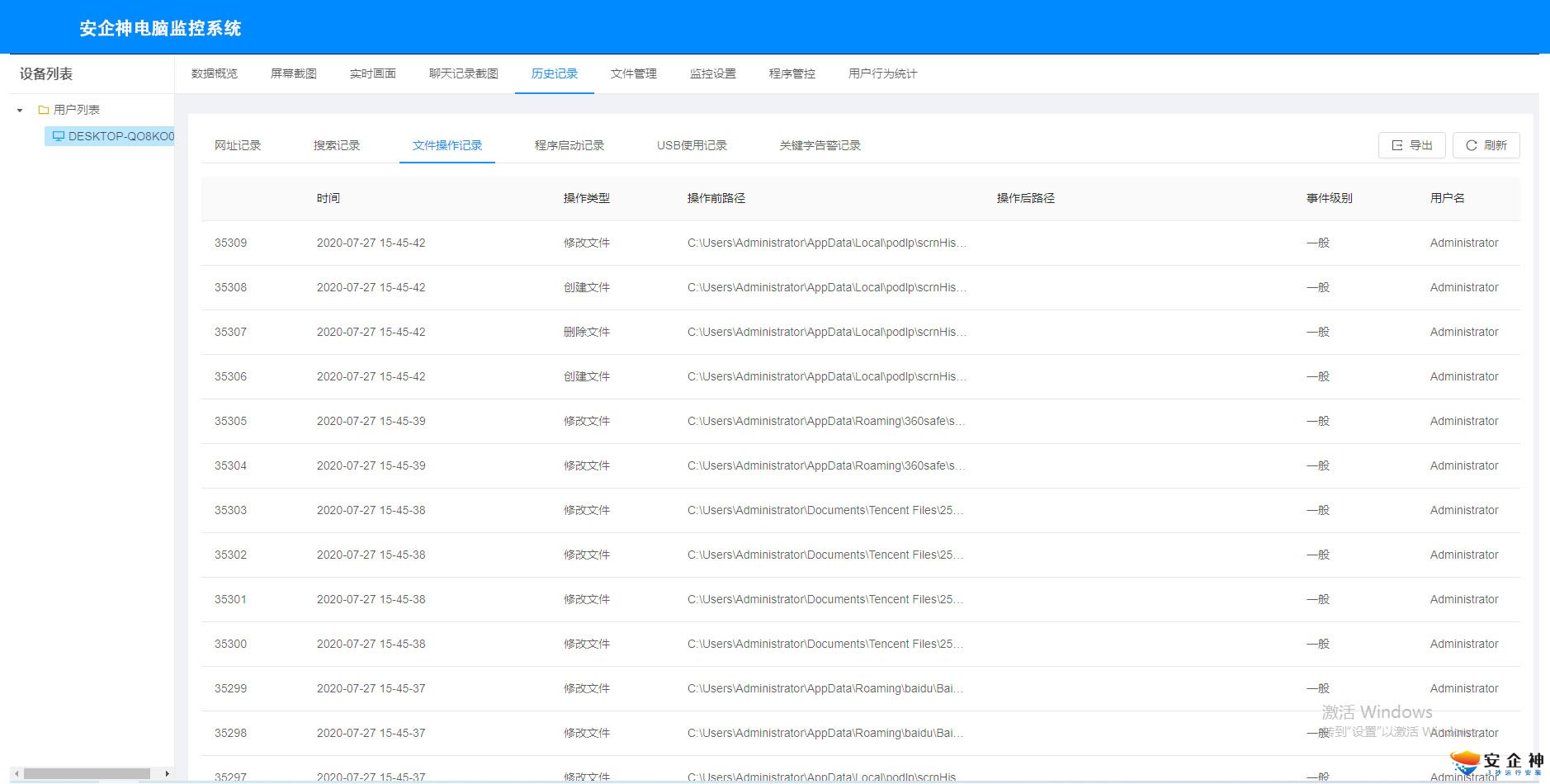Image resolution: width=1550 pixels, height=784 pixels.
Task: Switch to 屏幕截图 tab
Action: pos(294,73)
